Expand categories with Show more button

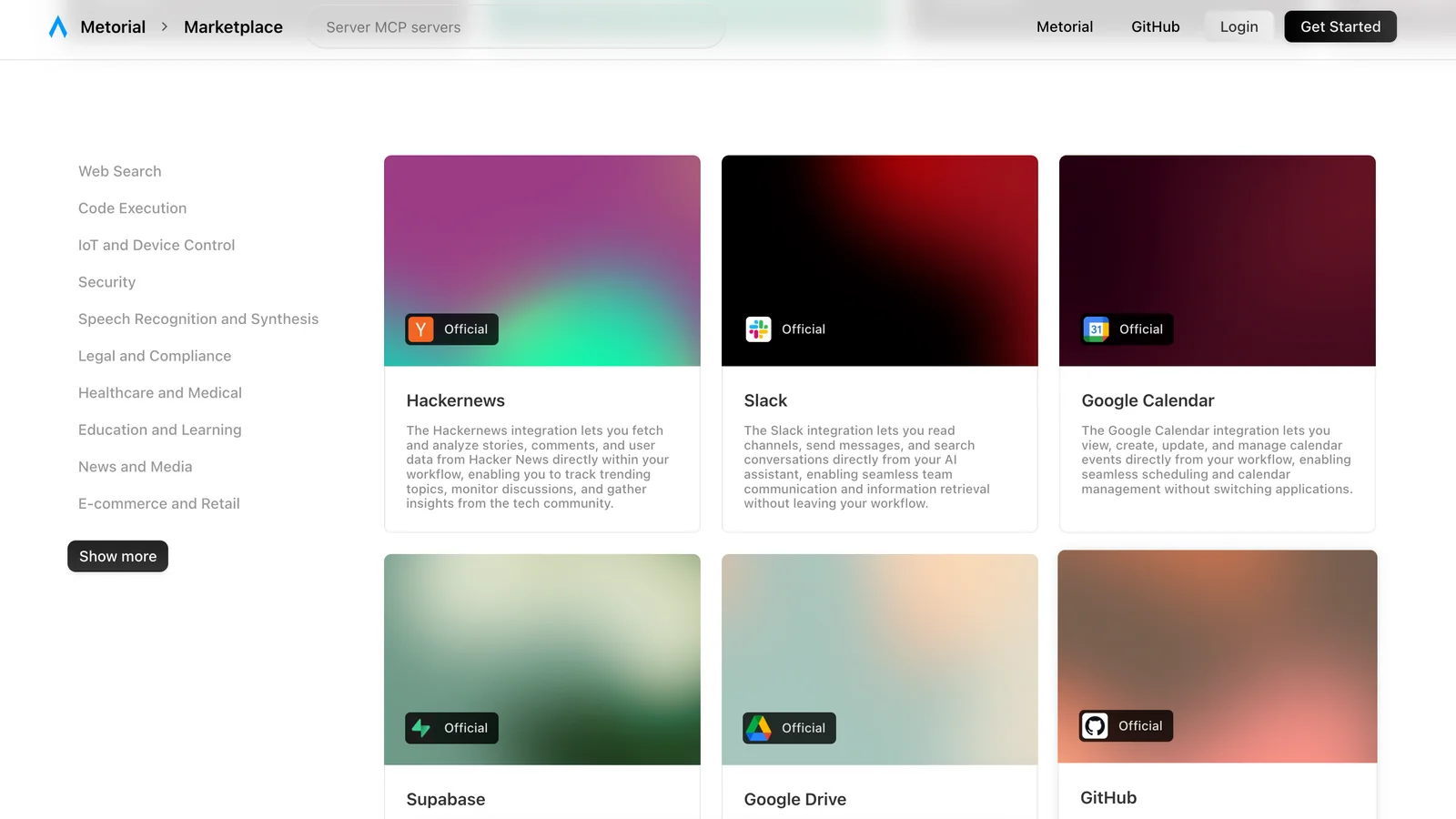tap(117, 556)
